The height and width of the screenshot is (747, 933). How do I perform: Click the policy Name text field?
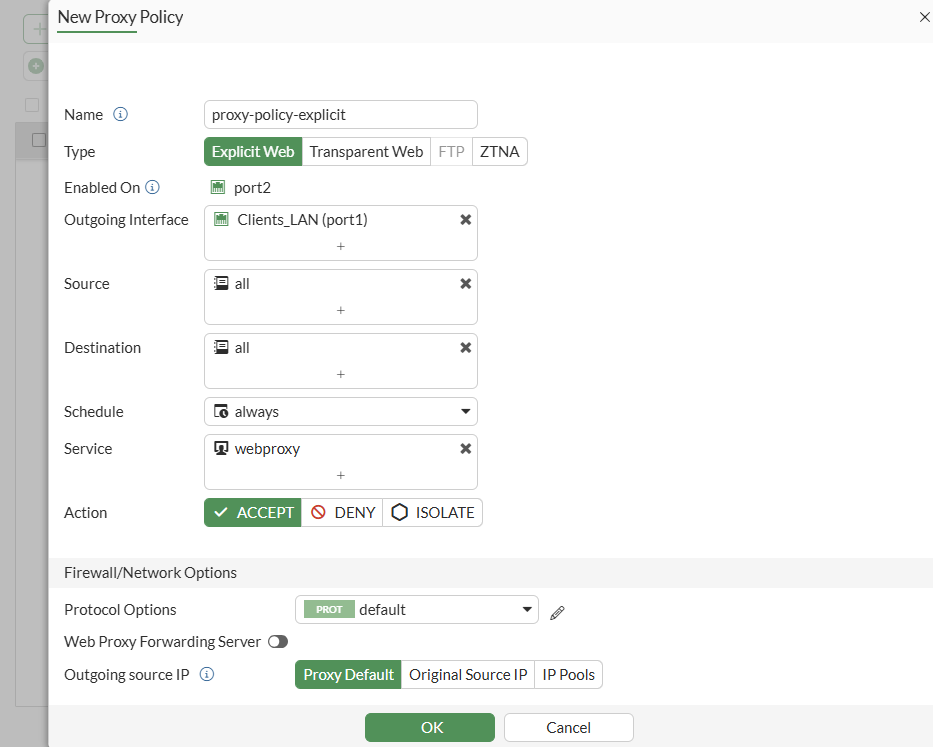pyautogui.click(x=340, y=115)
